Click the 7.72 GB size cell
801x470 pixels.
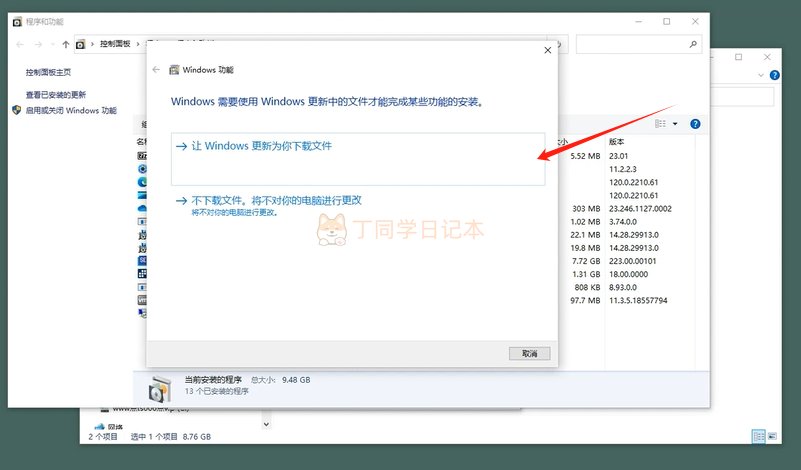pos(586,261)
